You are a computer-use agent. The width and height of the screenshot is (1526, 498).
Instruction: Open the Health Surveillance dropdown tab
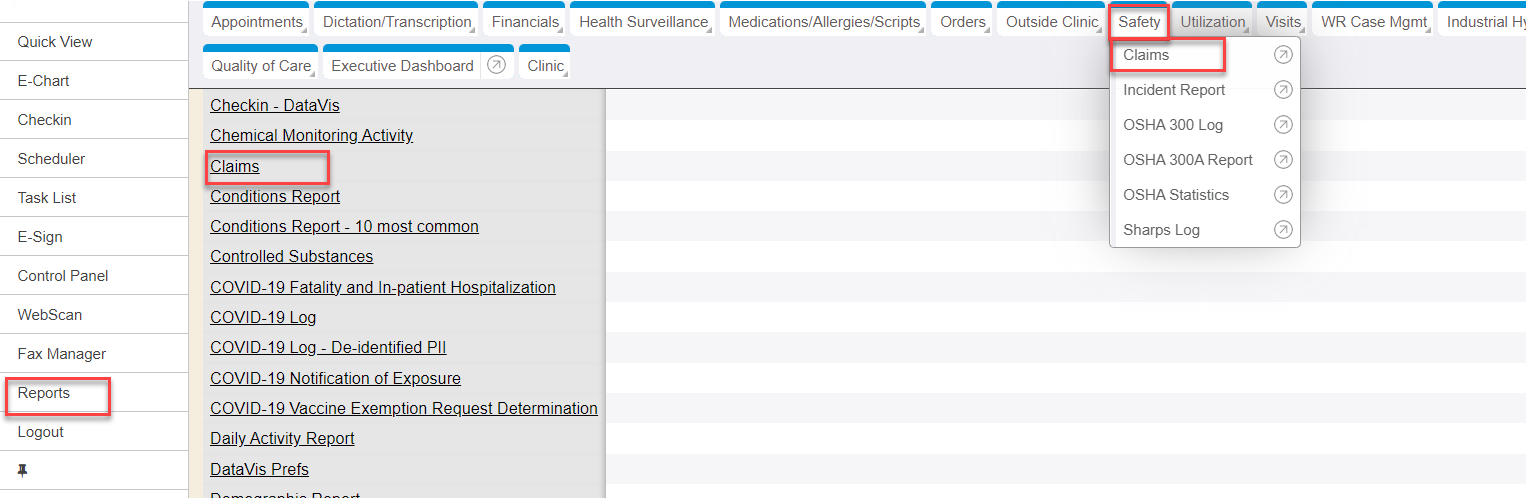click(x=643, y=22)
